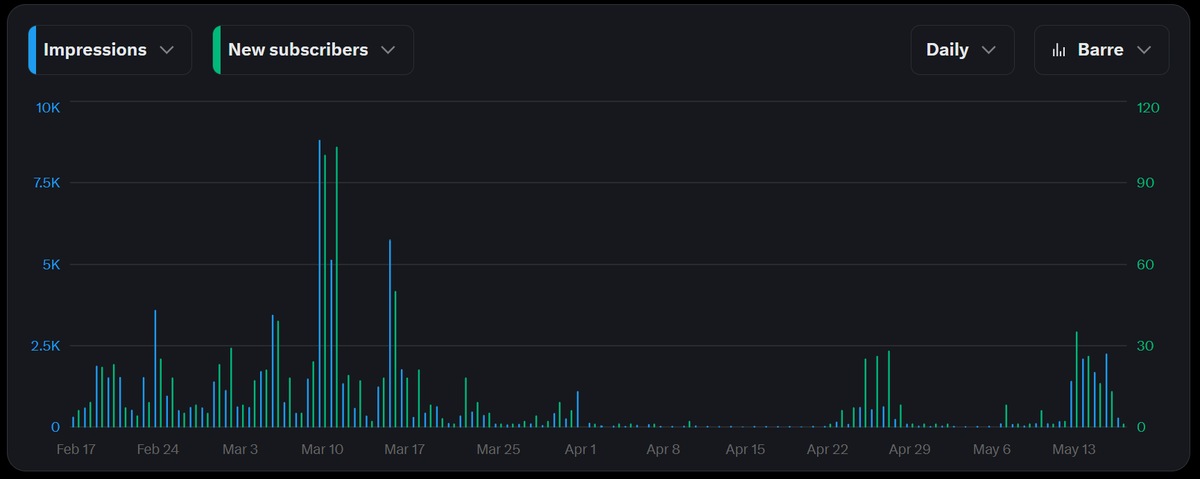Click the "Apr 8" date label
This screenshot has width=1200, height=479.
click(x=663, y=450)
